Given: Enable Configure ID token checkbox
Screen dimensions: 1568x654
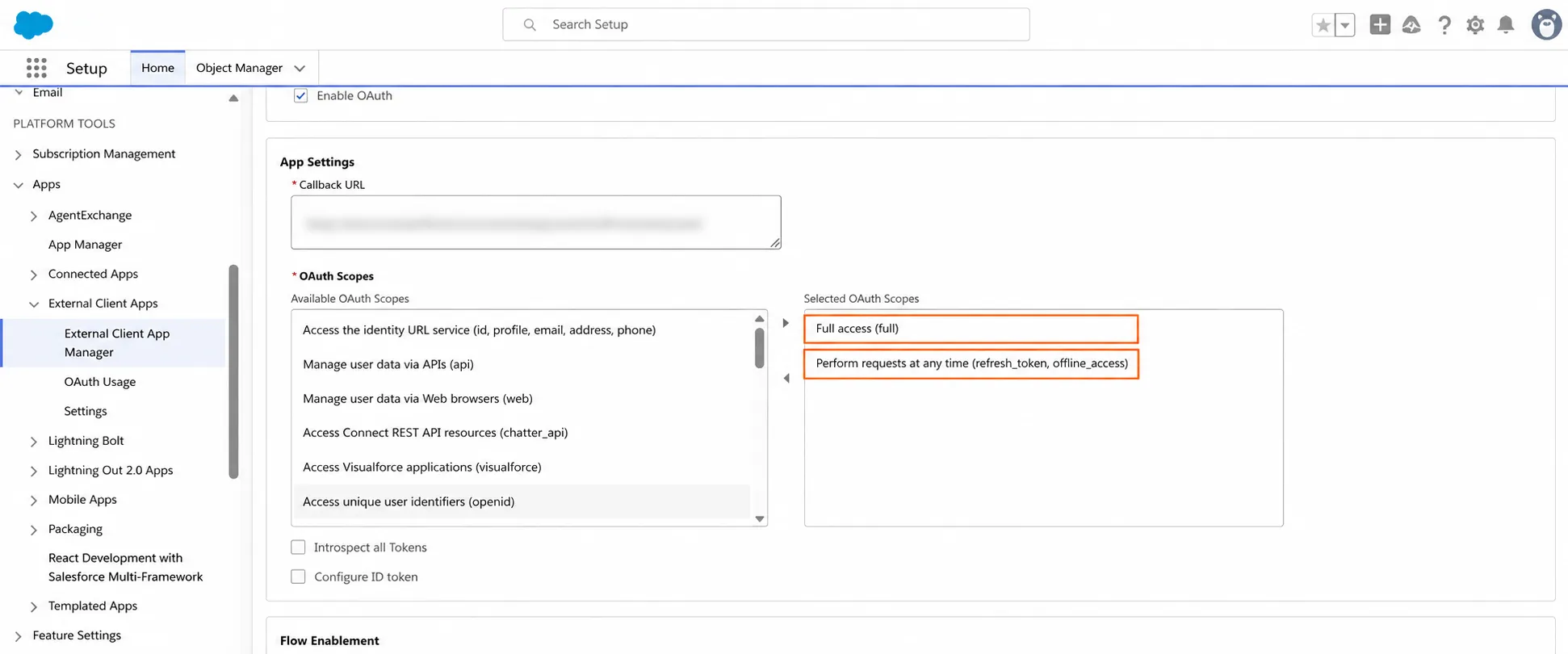Looking at the screenshot, I should point(298,576).
